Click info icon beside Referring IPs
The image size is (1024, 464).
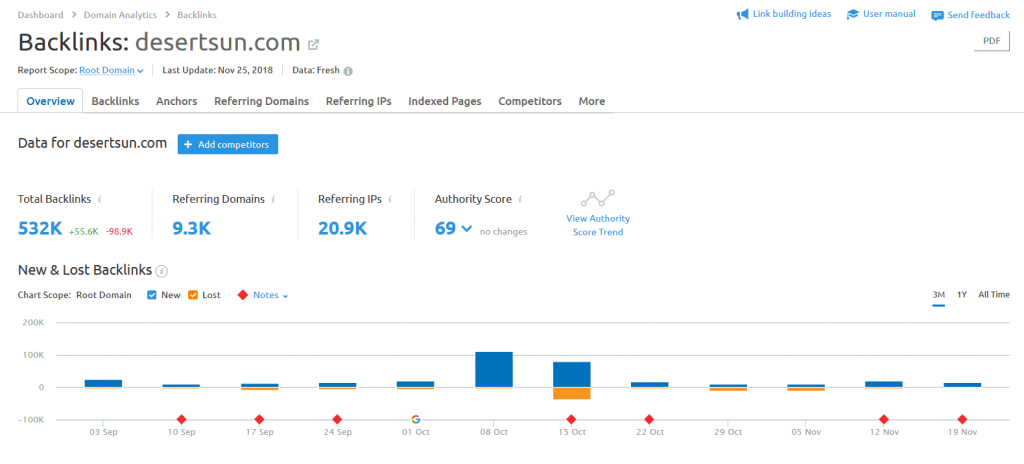coord(390,199)
